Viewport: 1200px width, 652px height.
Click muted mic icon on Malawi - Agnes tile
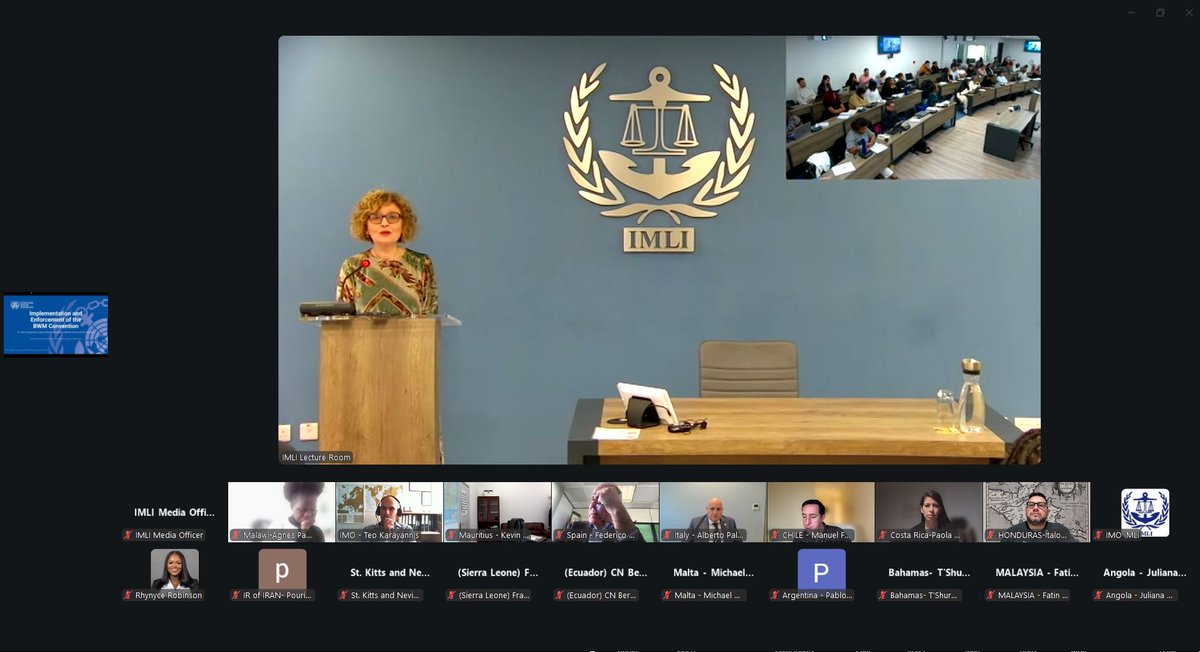[x=236, y=535]
